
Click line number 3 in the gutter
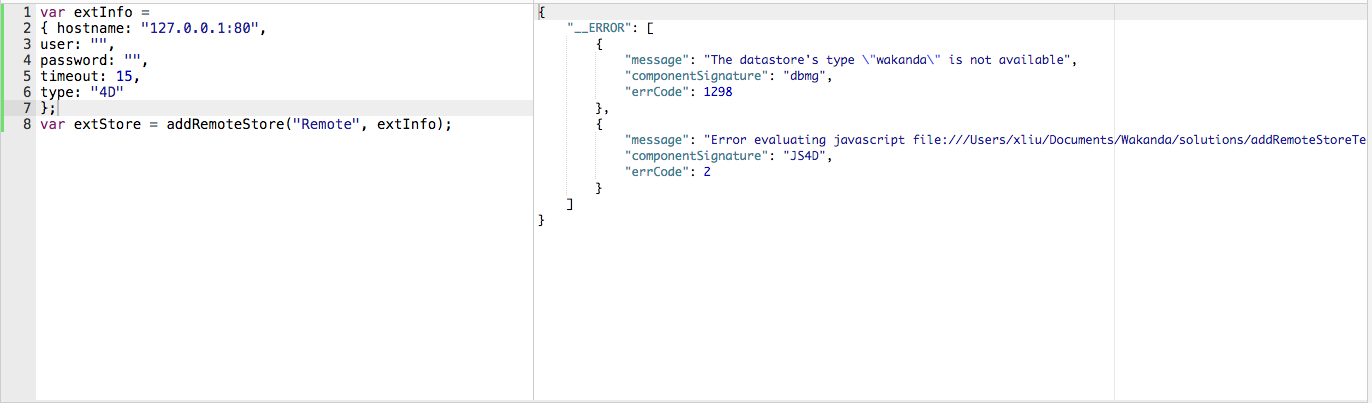28,44
